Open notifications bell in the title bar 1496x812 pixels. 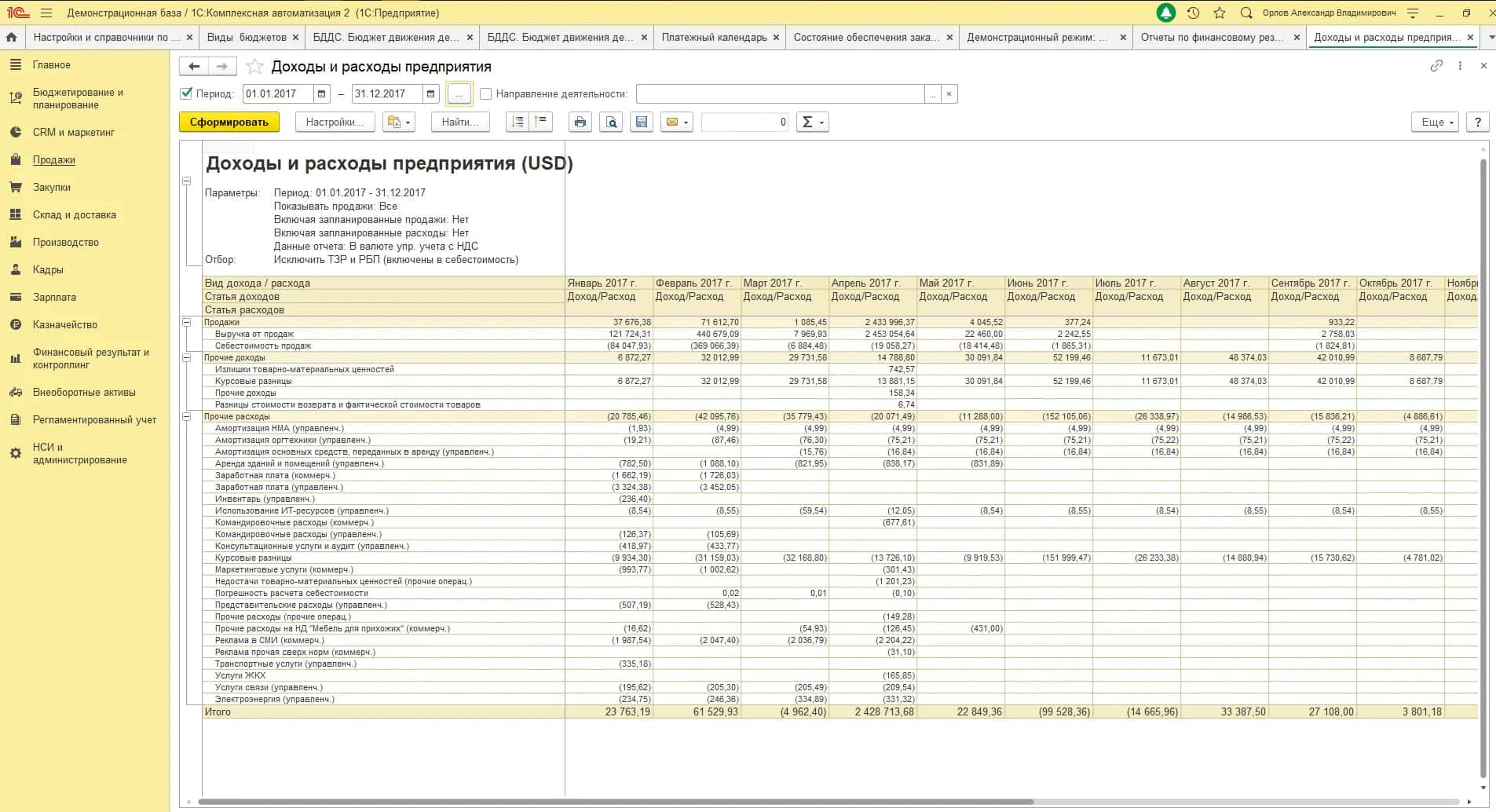(x=1166, y=13)
